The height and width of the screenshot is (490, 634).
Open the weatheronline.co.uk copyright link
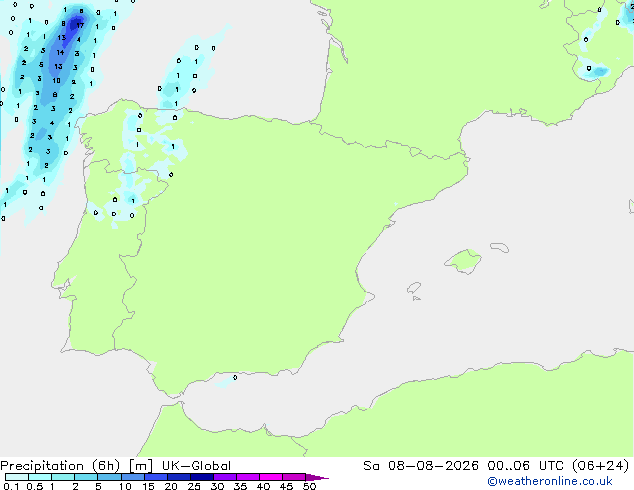[x=550, y=481]
